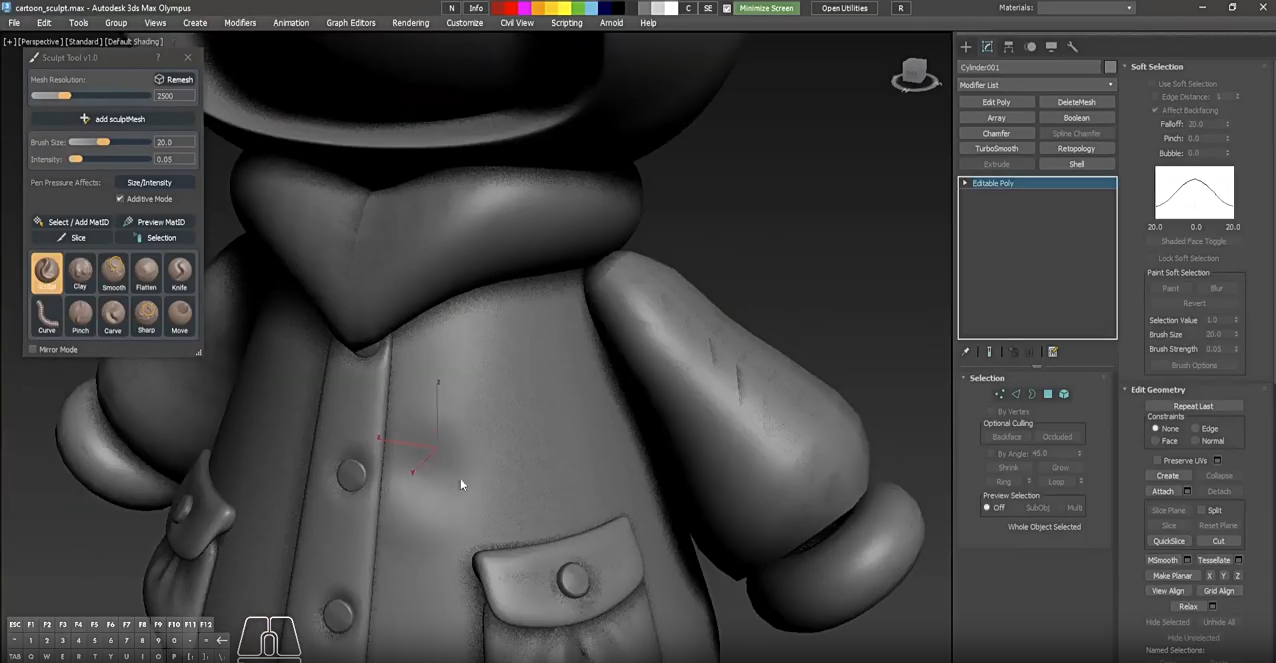Open the Modifiers menu
The image size is (1276, 663).
tap(240, 23)
